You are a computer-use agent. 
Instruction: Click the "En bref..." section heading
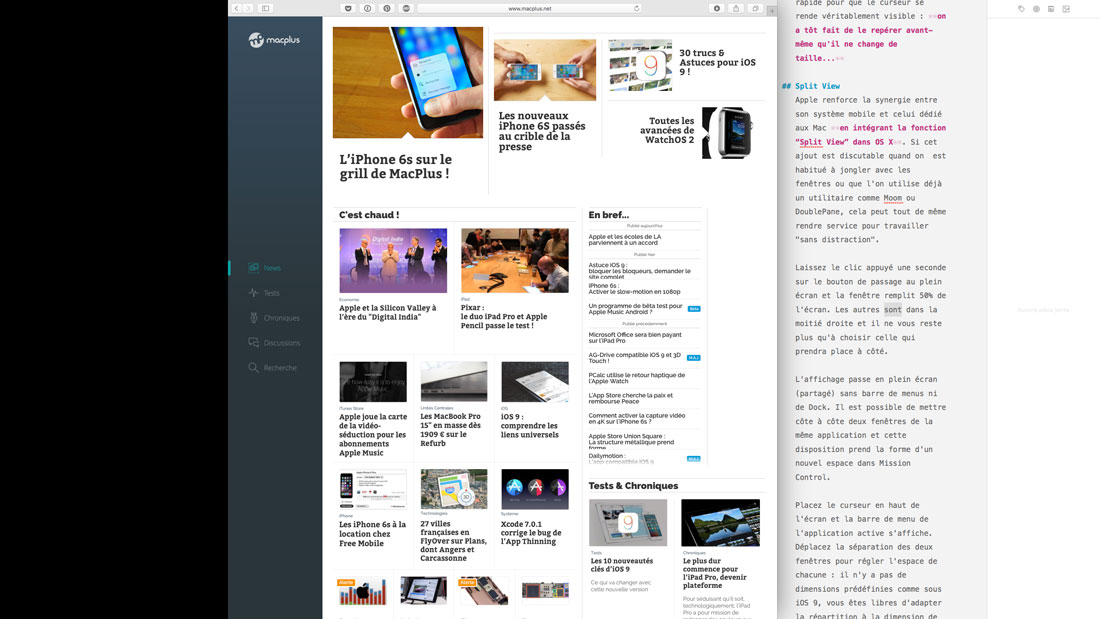click(x=608, y=215)
